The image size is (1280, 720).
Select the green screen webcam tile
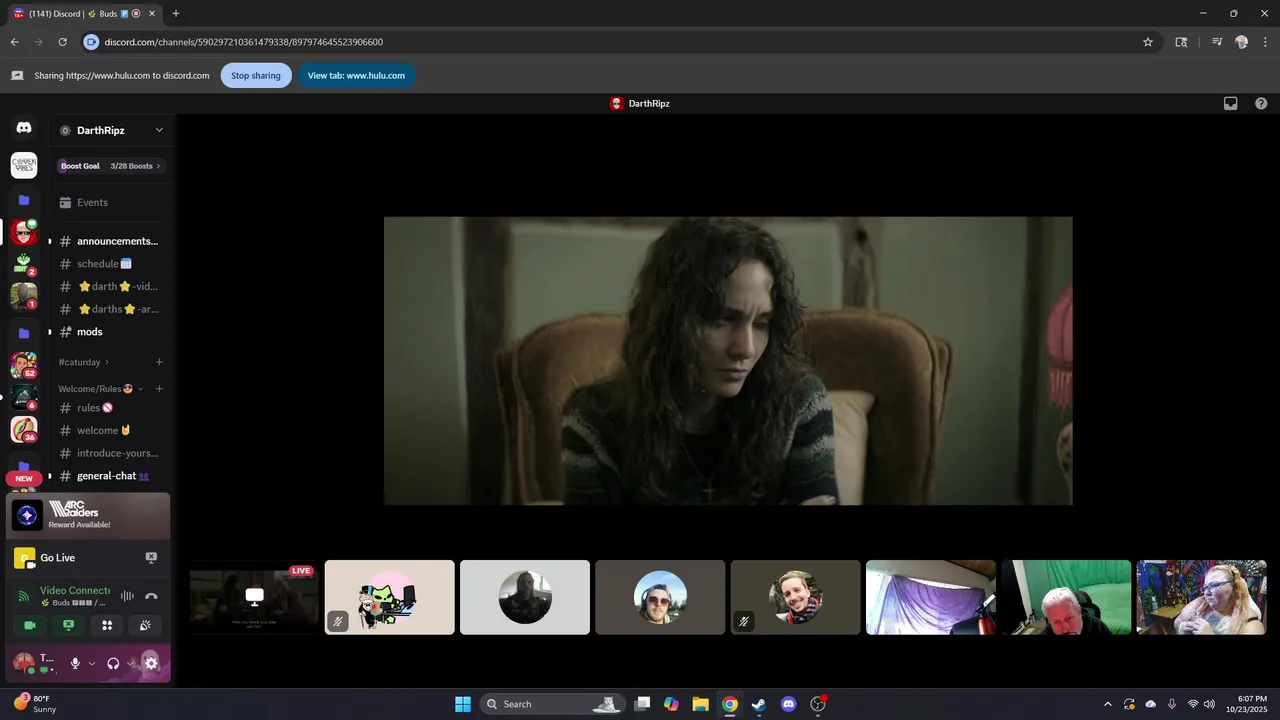click(1066, 597)
